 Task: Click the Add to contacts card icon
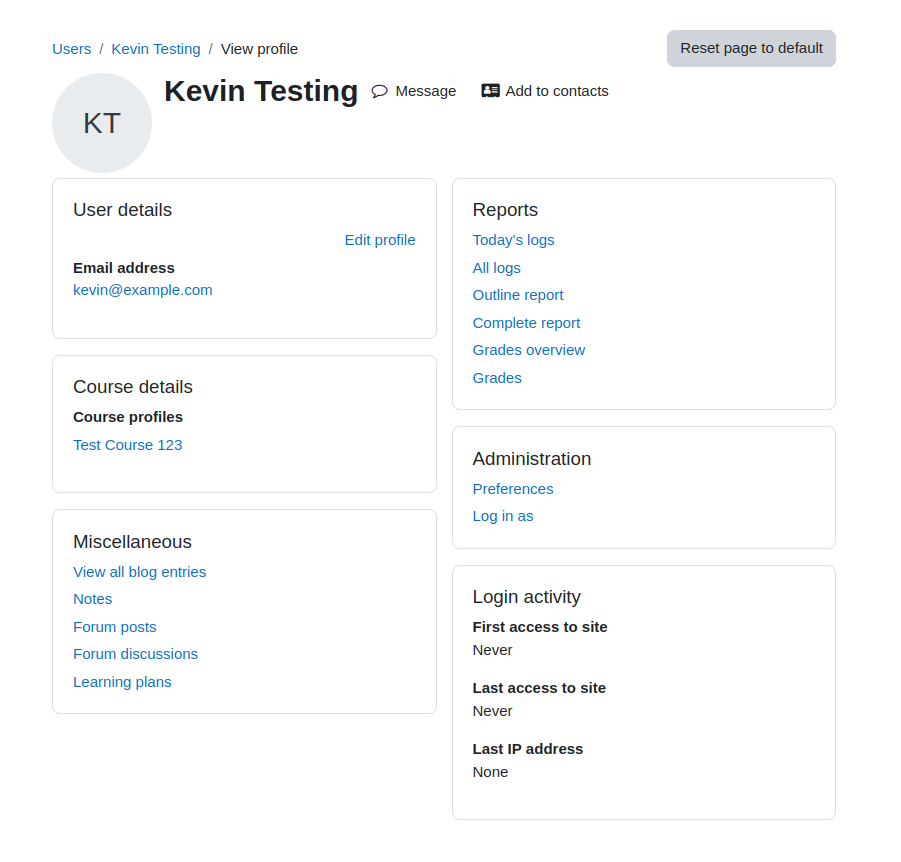pyautogui.click(x=490, y=91)
